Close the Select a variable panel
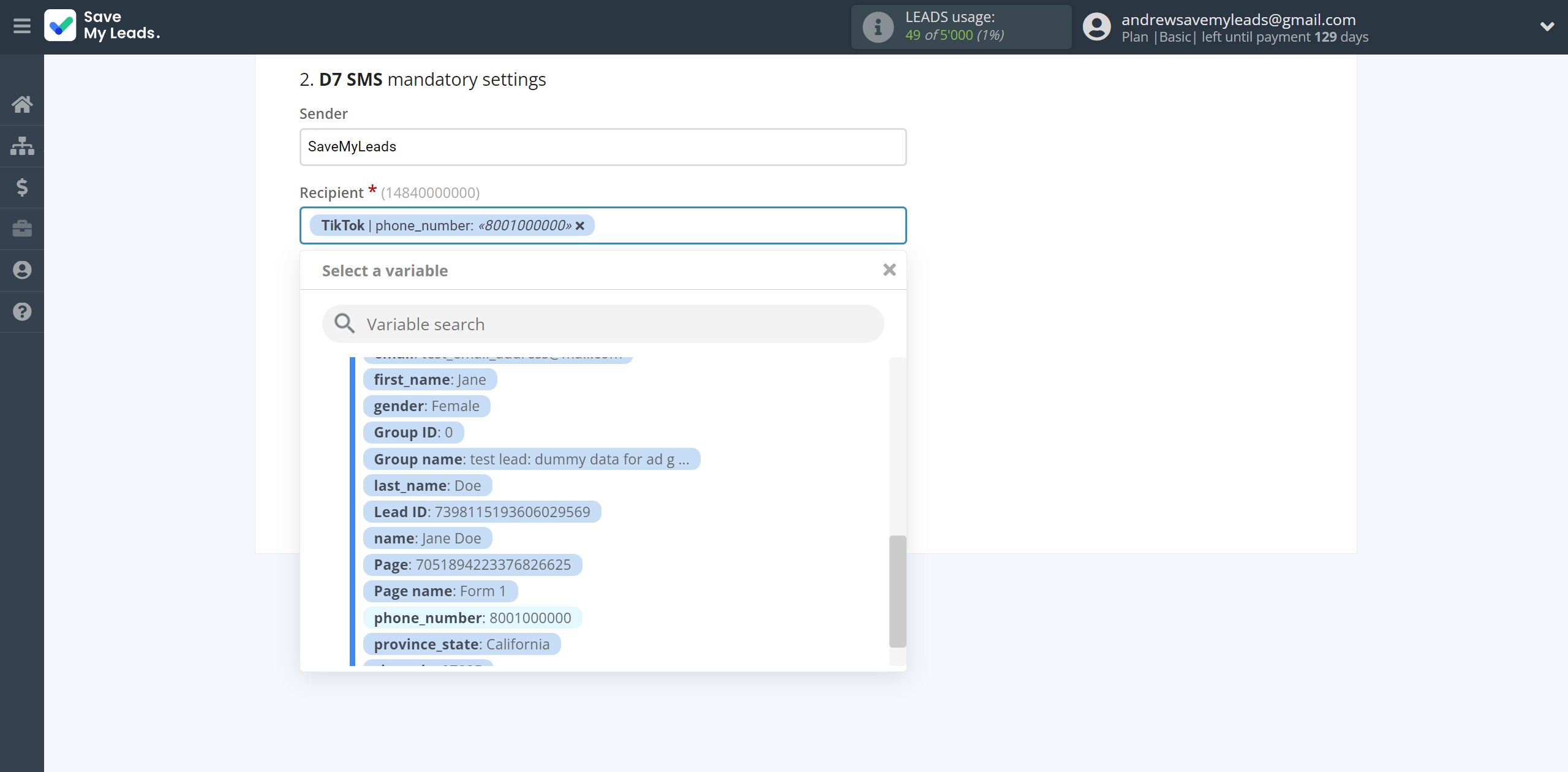This screenshot has height=772, width=1568. (x=889, y=270)
